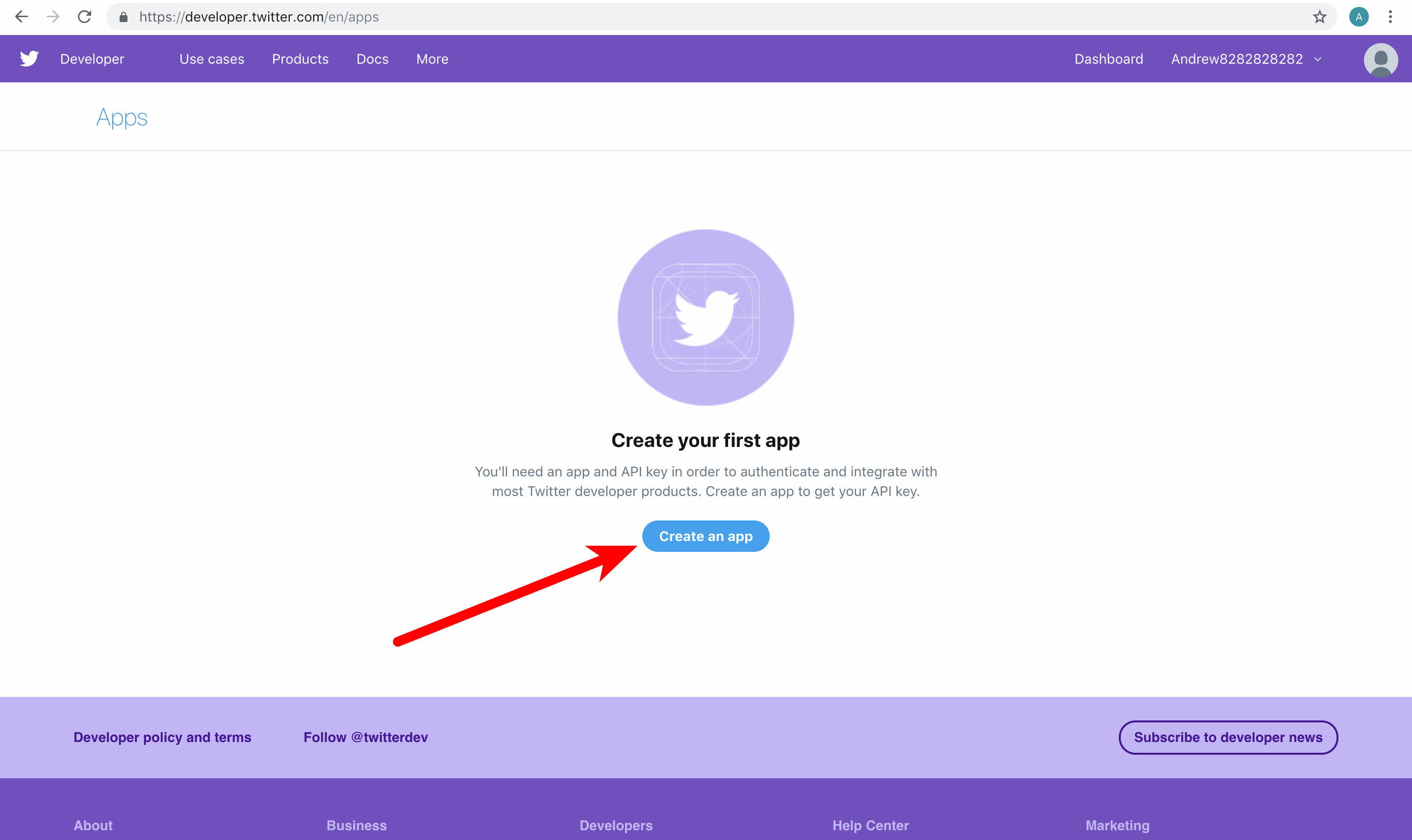Go to the Dashboard link
The height and width of the screenshot is (840, 1412).
point(1109,59)
